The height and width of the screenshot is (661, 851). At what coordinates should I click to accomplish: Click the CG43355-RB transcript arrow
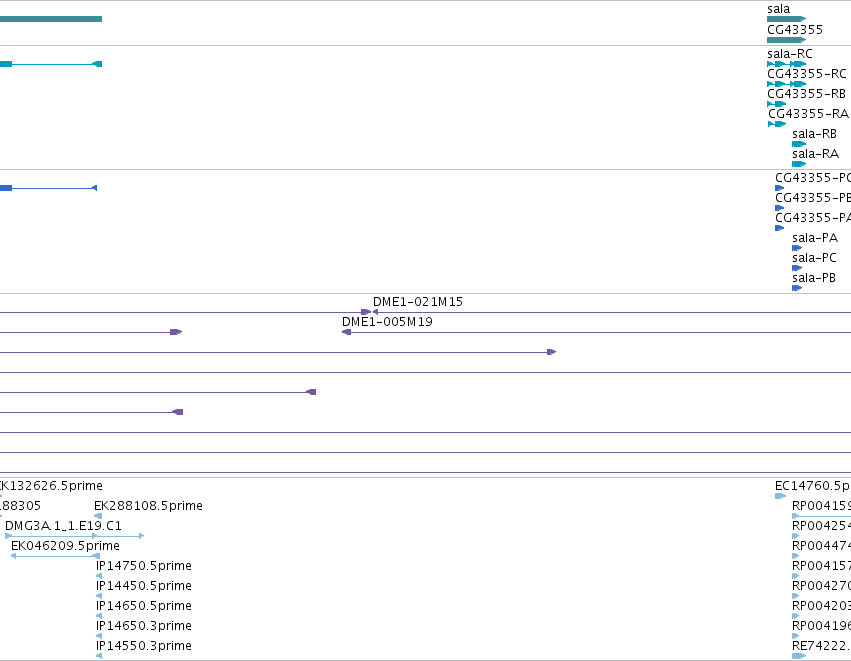click(777, 104)
